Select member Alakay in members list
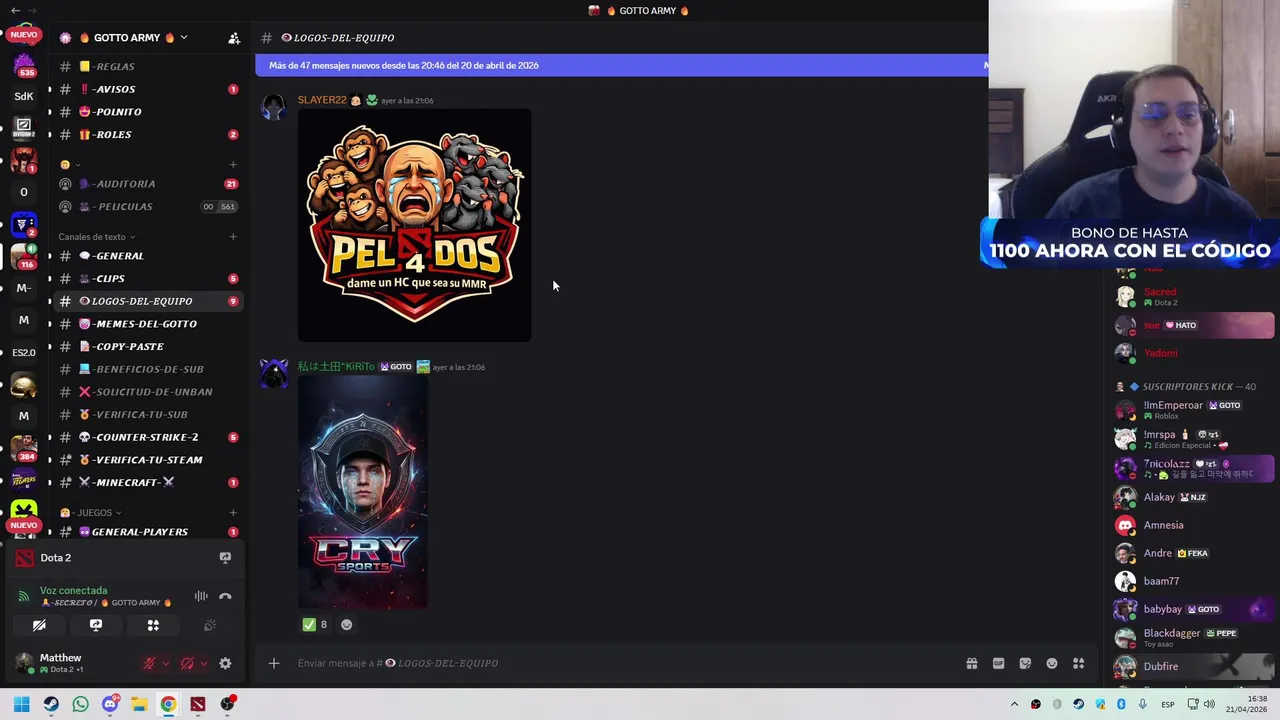 click(x=1195, y=497)
